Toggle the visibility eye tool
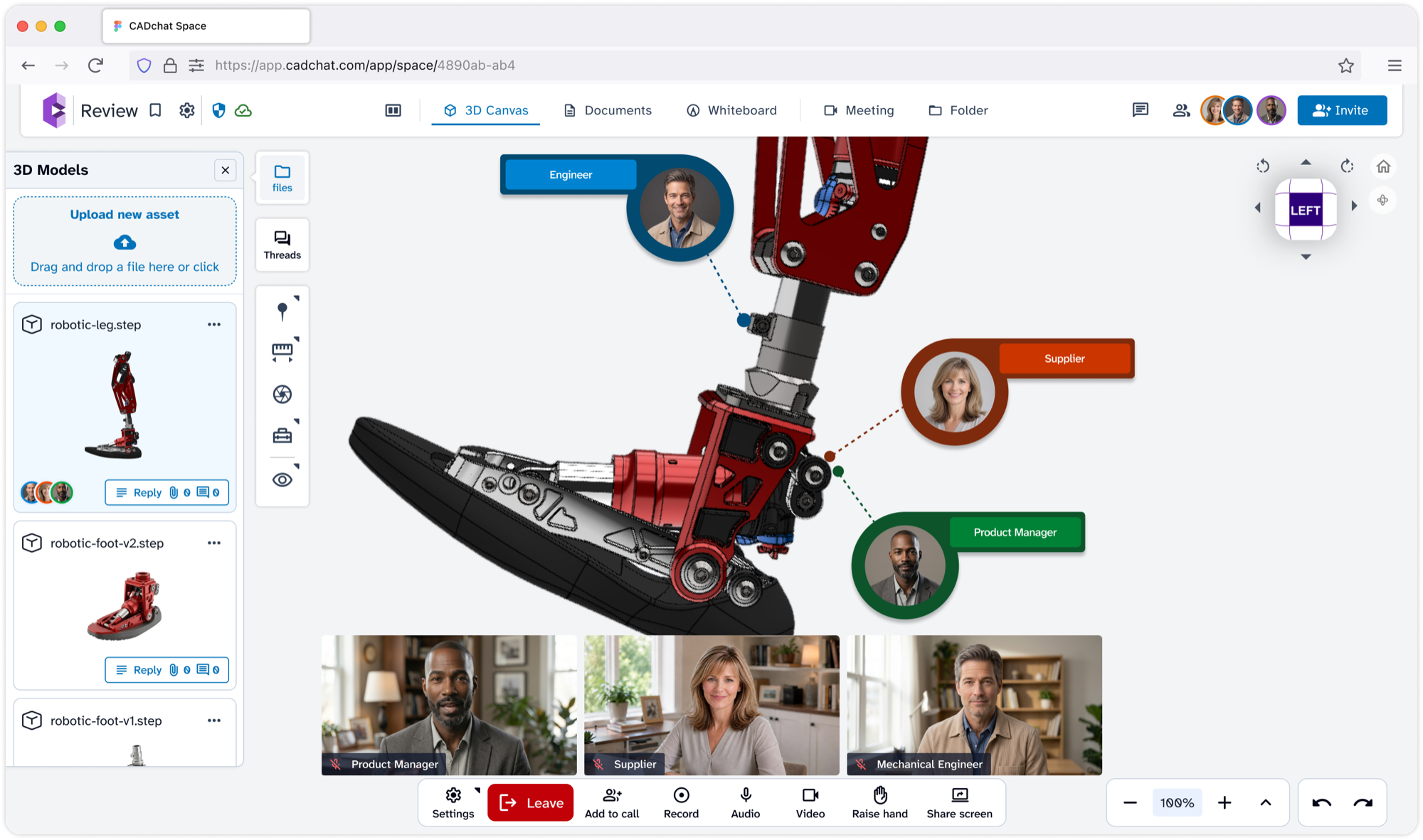 coord(282,479)
